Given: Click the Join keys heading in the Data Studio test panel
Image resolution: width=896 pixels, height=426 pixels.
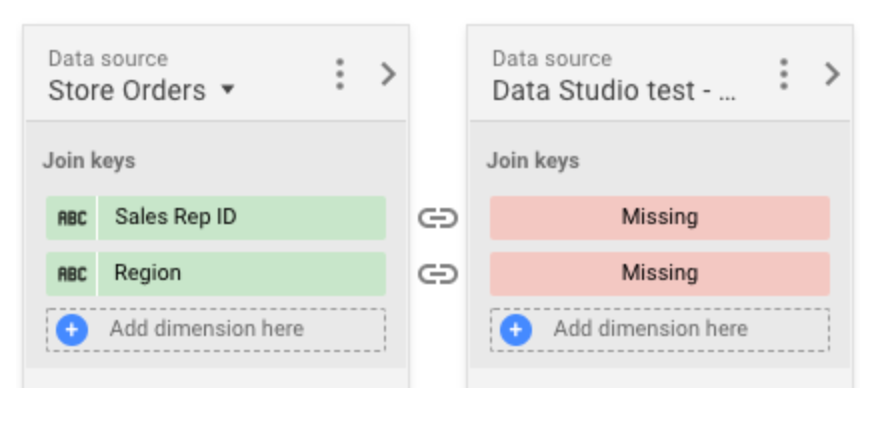Looking at the screenshot, I should coord(532,160).
